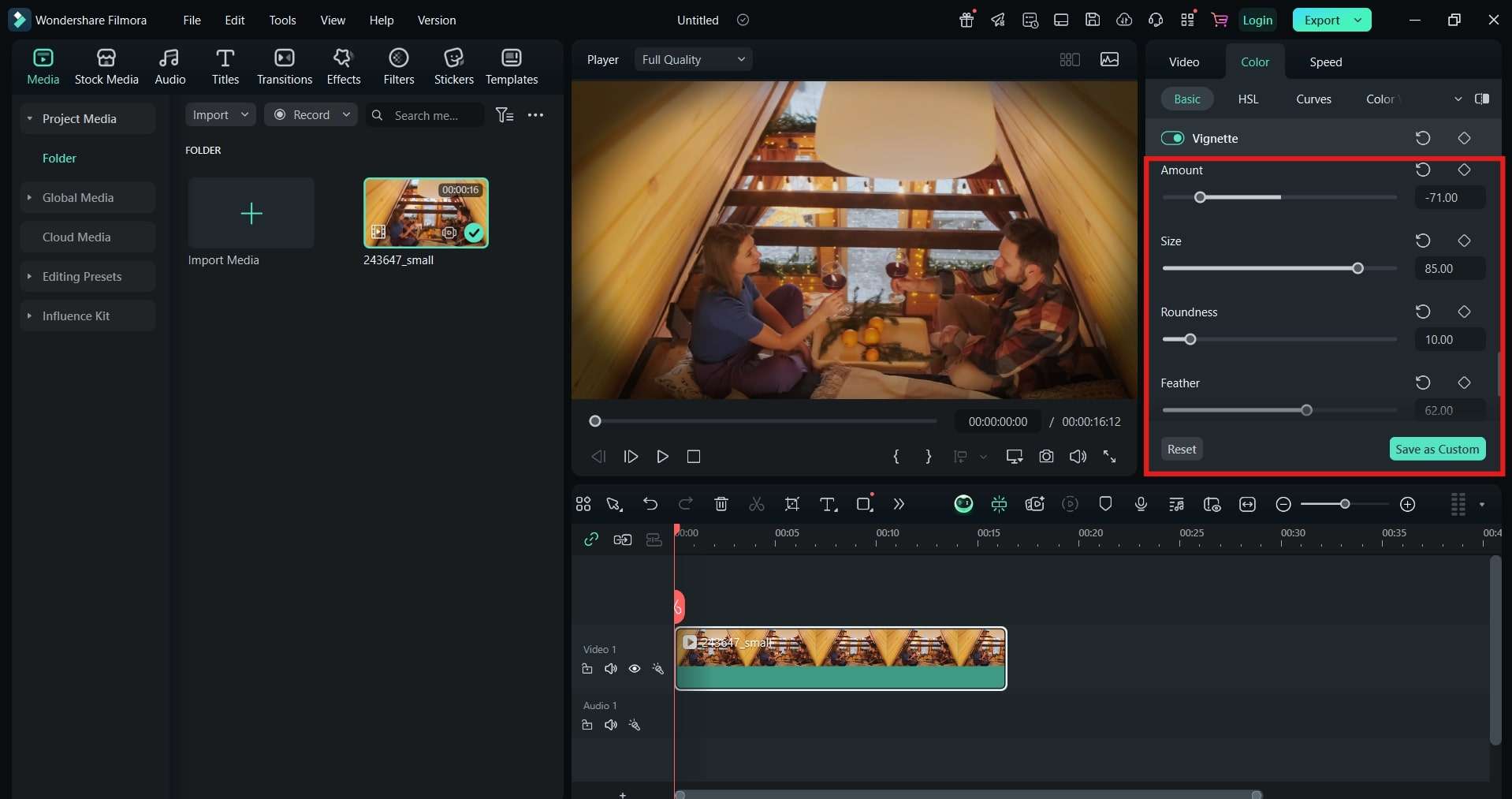Open the Filters tab

399,66
